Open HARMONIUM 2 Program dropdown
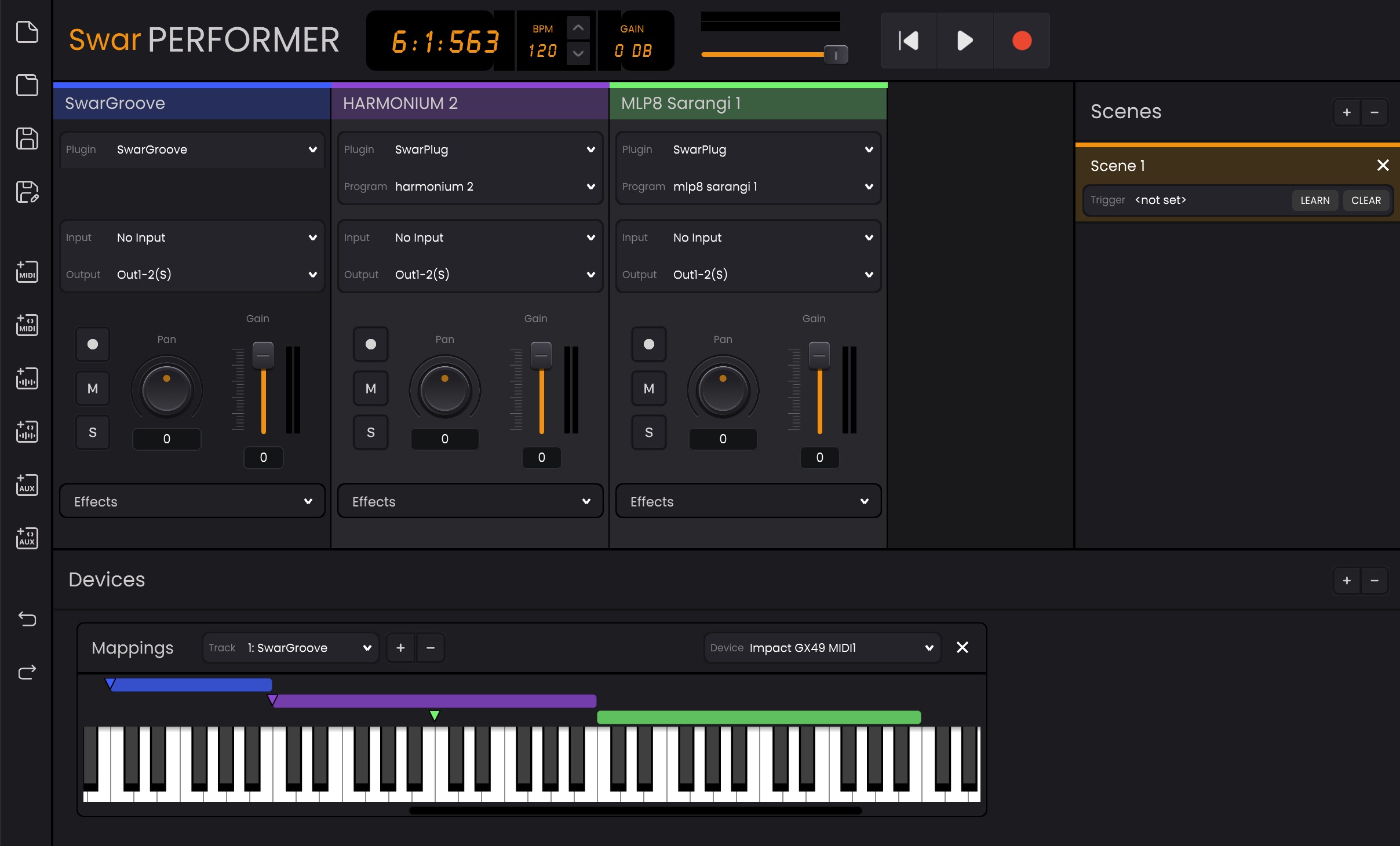The height and width of the screenshot is (846, 1400). pyautogui.click(x=470, y=187)
